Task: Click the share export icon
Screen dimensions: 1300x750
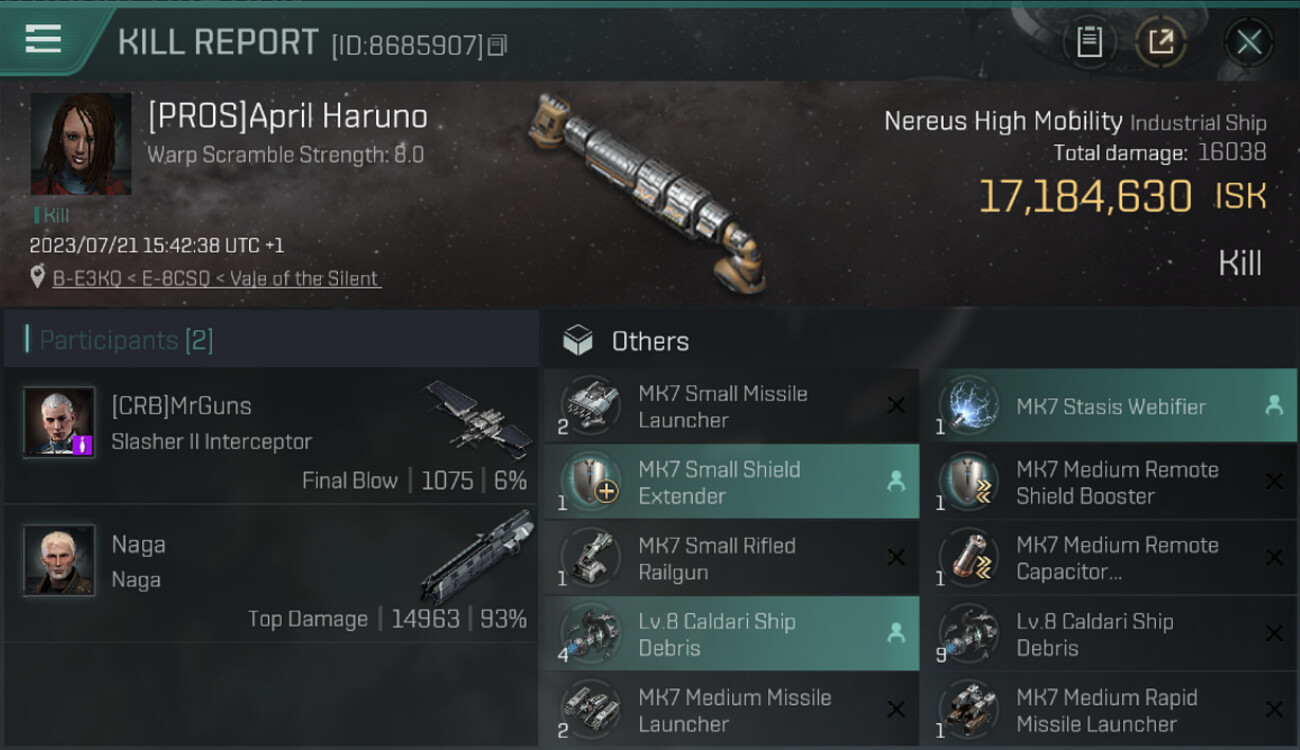Action: pyautogui.click(x=1161, y=42)
